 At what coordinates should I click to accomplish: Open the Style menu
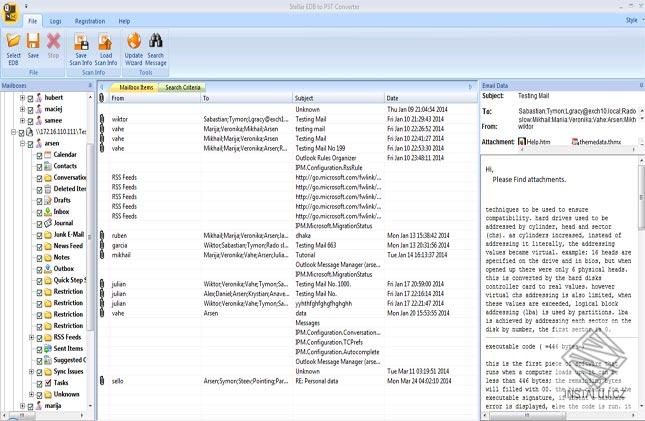pos(633,20)
